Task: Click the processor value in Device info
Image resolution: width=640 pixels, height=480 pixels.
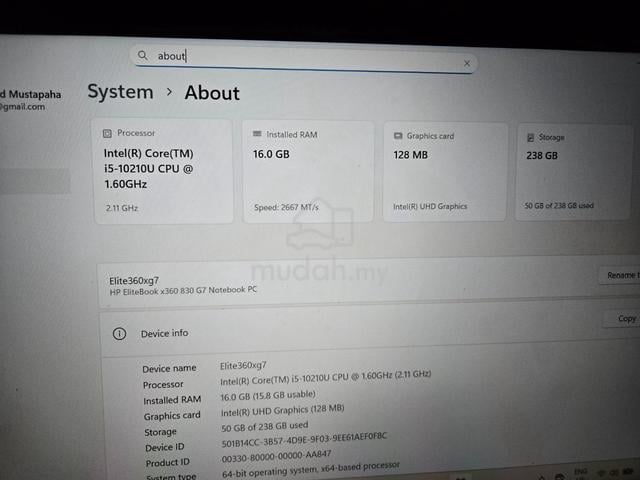Action: tap(325, 378)
